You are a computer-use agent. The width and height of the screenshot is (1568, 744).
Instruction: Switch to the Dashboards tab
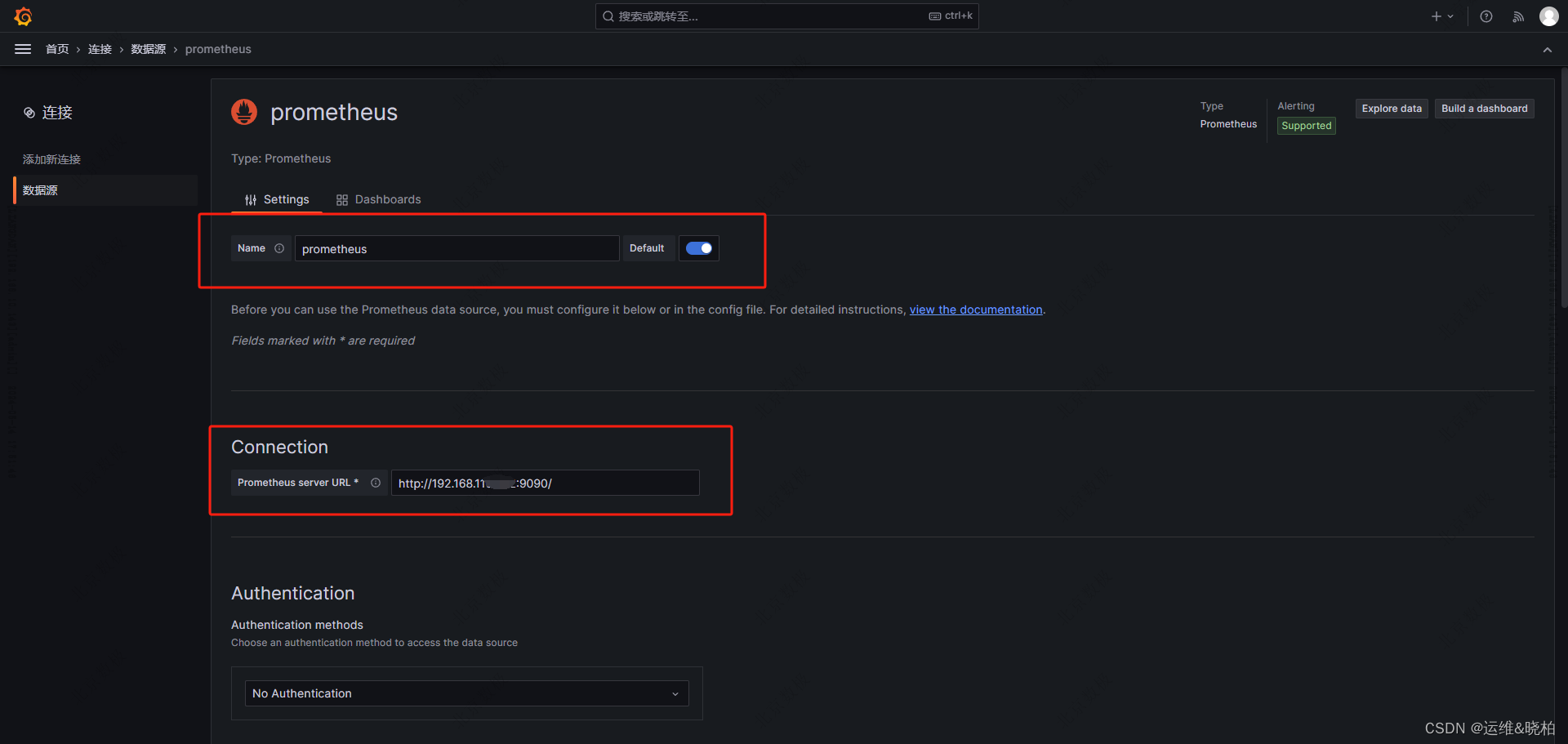point(379,199)
